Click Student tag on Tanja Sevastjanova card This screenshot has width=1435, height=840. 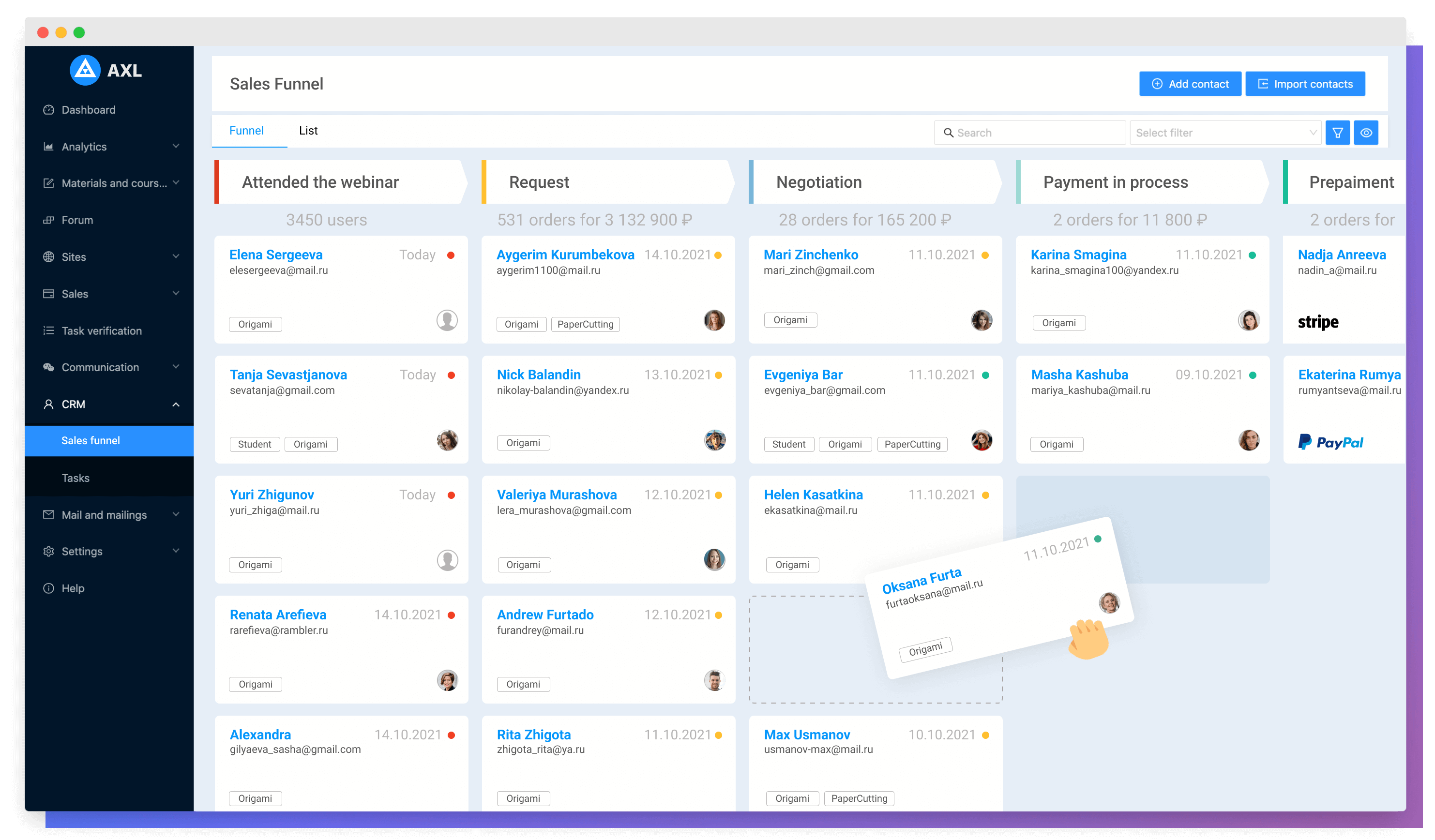point(255,445)
